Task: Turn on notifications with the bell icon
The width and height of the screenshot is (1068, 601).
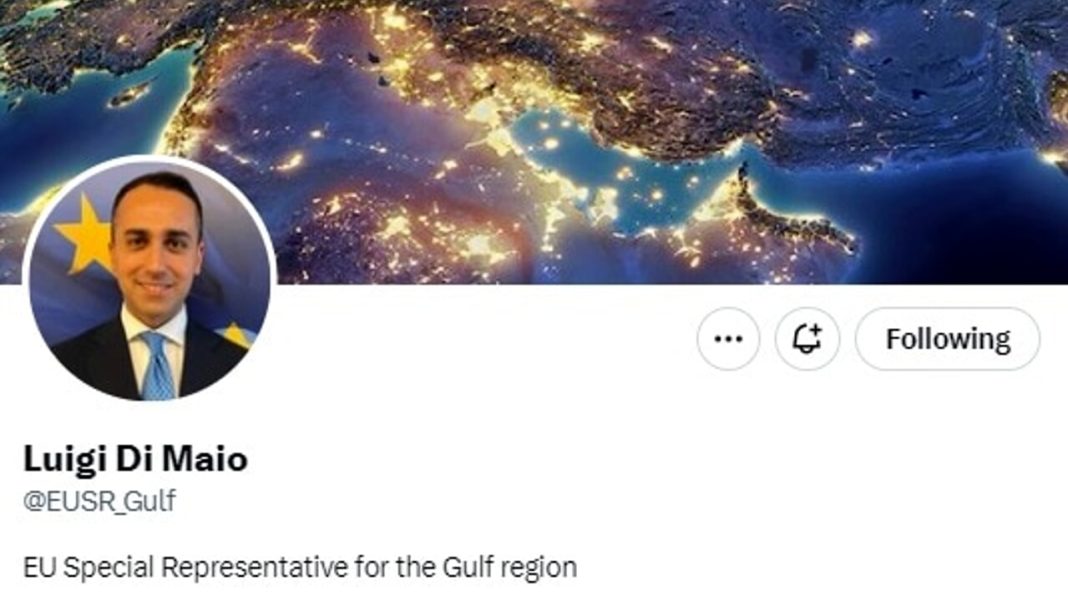Action: tap(807, 339)
